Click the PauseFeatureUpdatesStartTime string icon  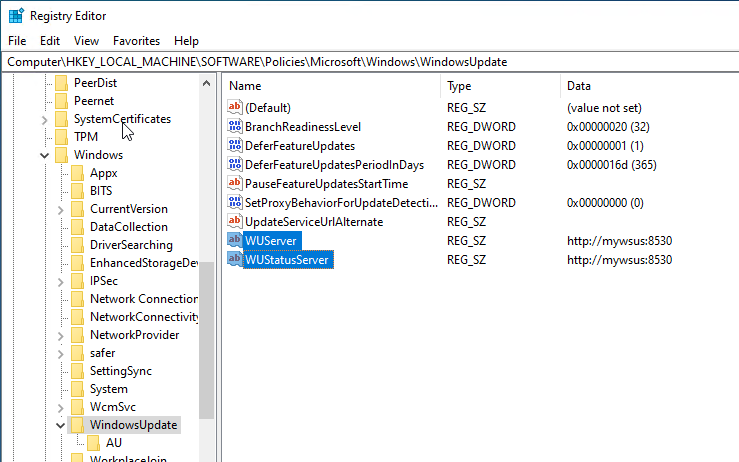coord(235,183)
